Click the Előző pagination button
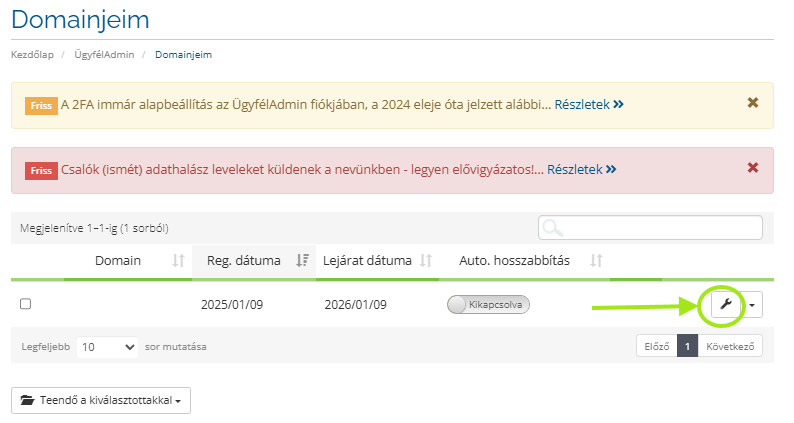 pyautogui.click(x=656, y=346)
